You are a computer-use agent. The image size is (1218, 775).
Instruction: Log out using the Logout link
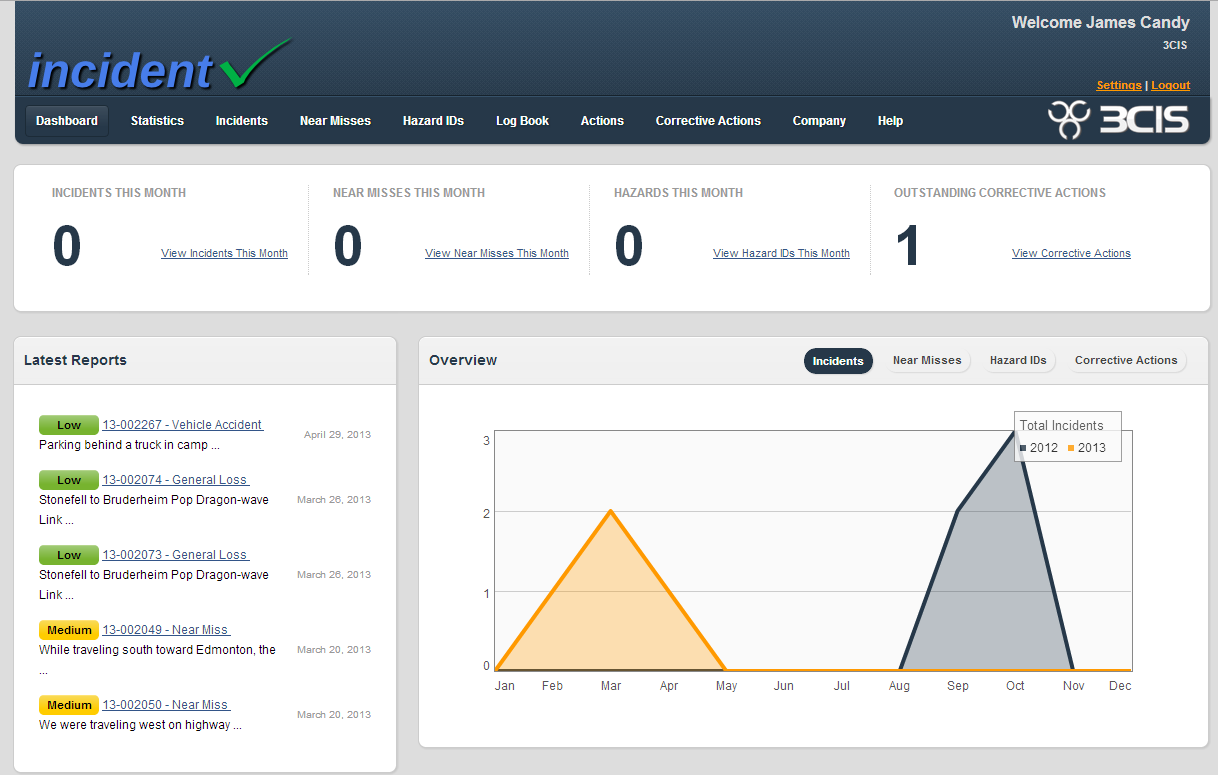[x=1170, y=86]
